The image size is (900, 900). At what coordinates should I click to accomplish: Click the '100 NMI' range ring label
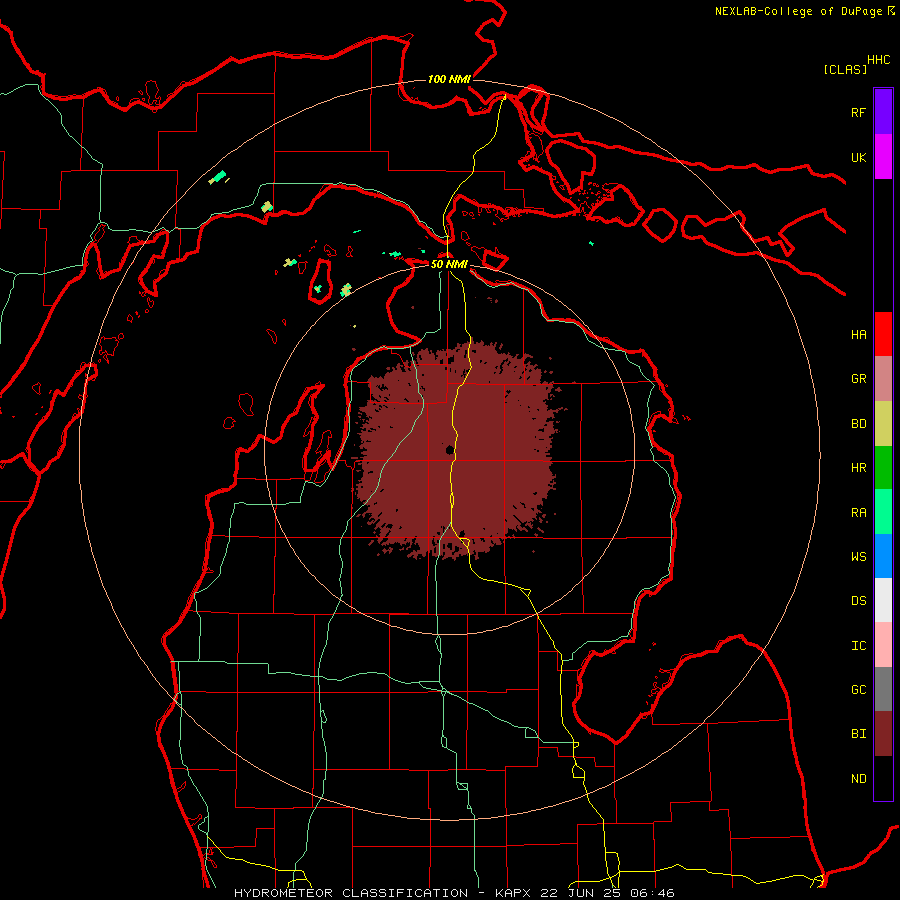(449, 79)
